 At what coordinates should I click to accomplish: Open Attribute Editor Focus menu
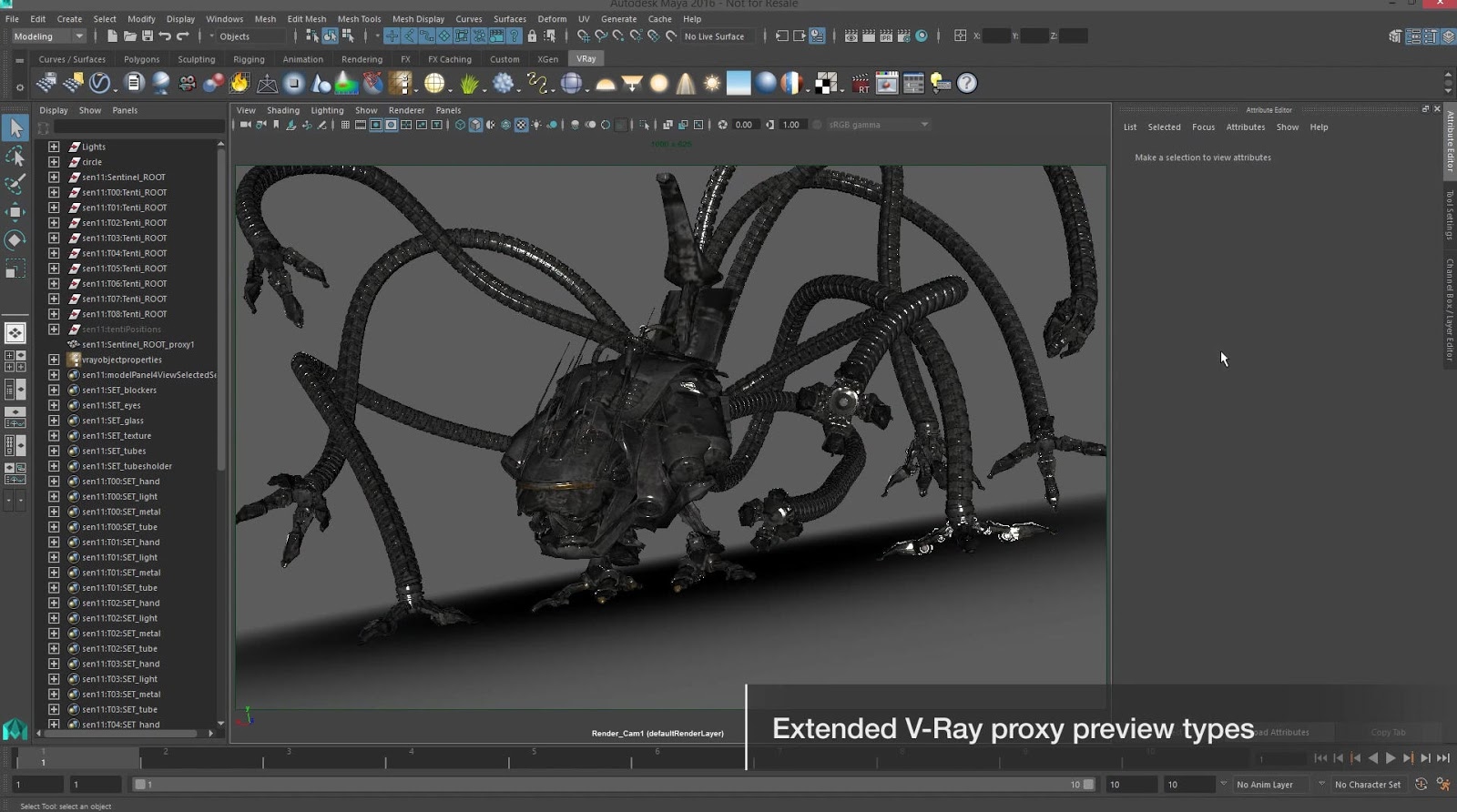pyautogui.click(x=1203, y=127)
